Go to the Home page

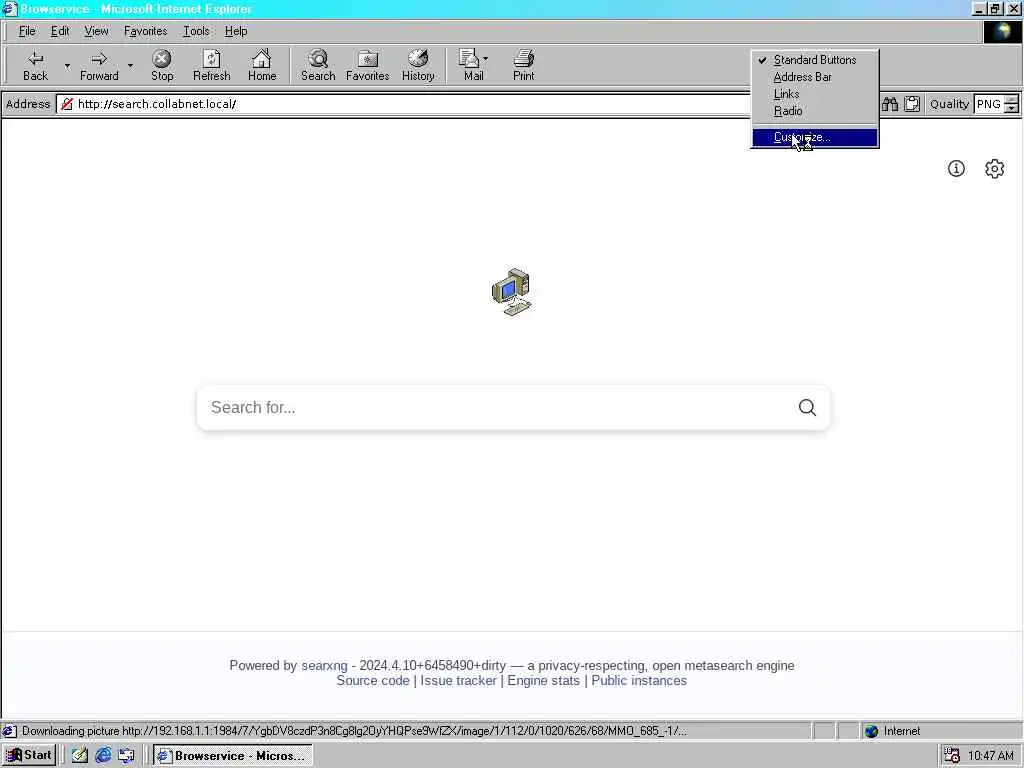tap(262, 66)
